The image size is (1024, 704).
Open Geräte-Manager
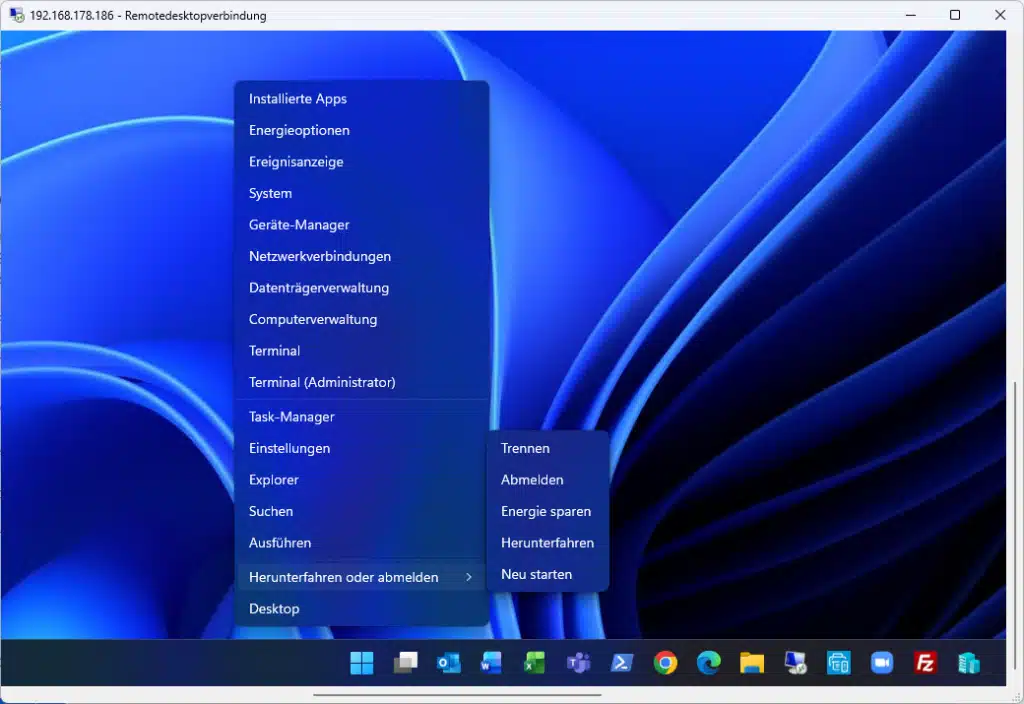pos(361,225)
